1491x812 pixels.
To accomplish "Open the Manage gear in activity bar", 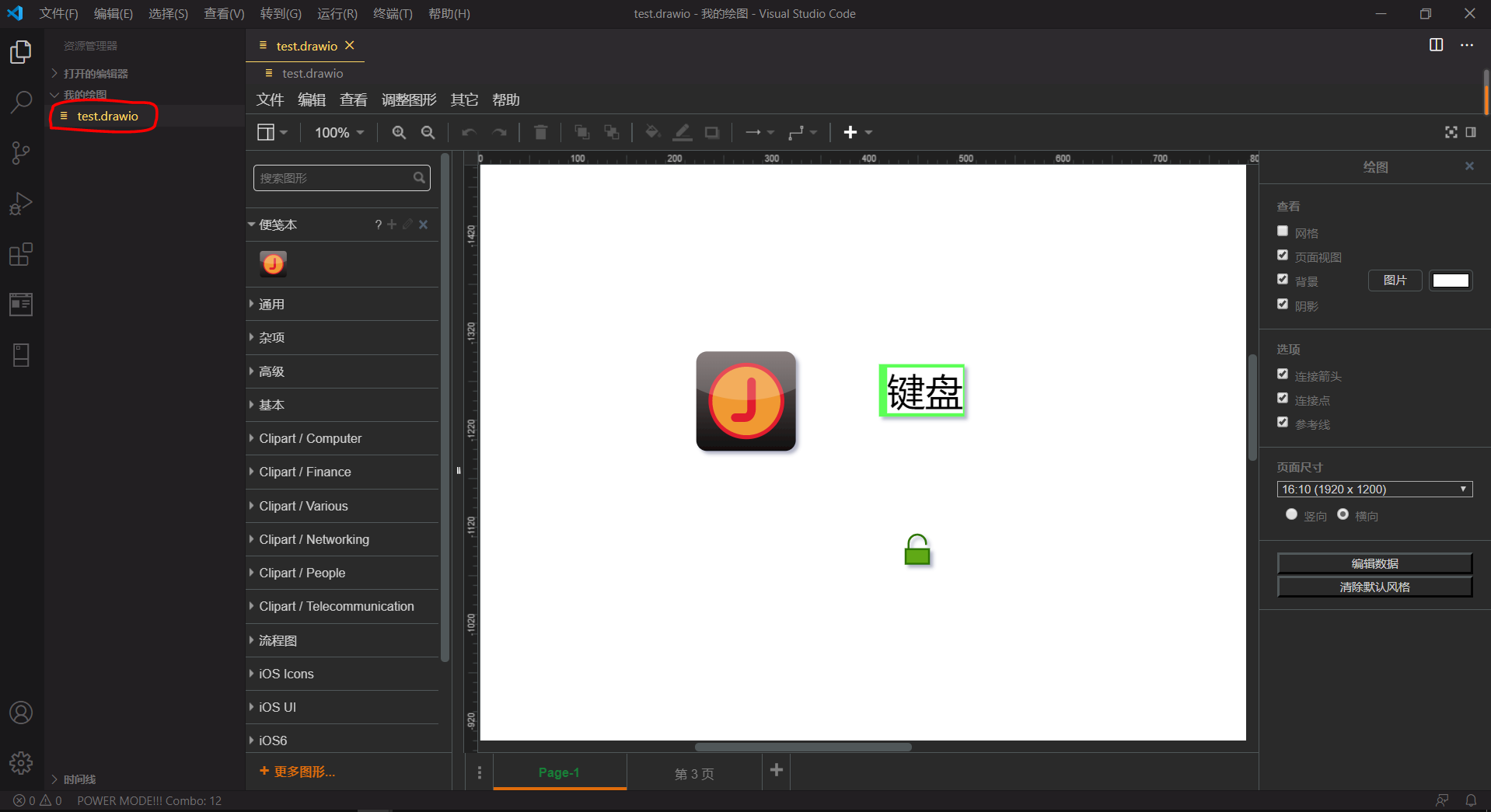I will coord(21,763).
